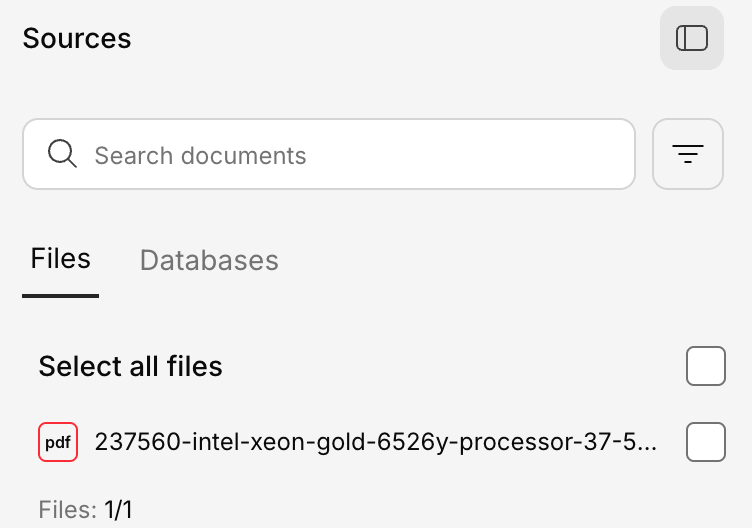Open the 237560-intel-xeon-gold-6526y file
This screenshot has height=528, width=752.
coord(375,442)
